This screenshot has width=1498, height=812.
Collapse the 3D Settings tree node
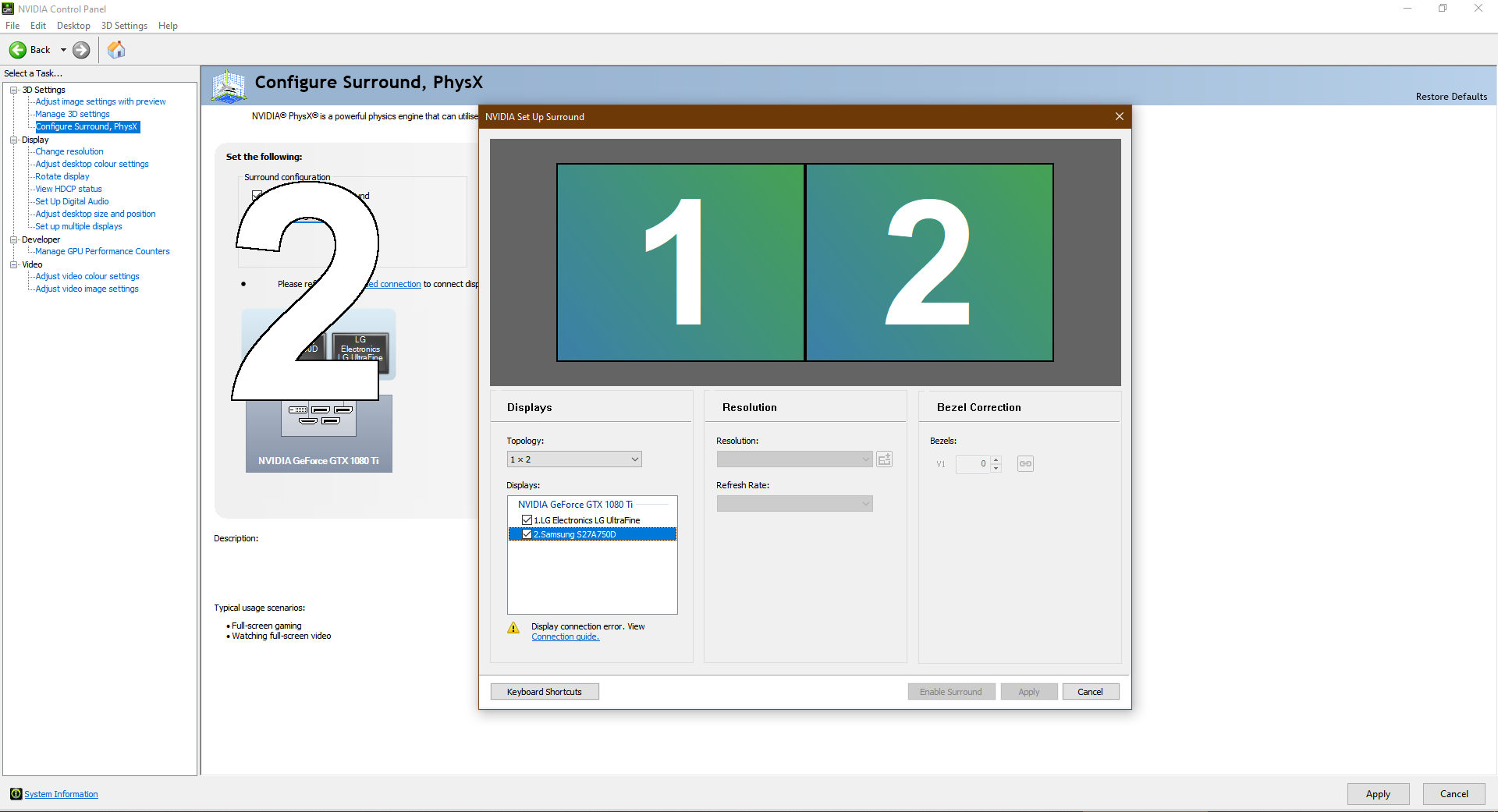13,90
